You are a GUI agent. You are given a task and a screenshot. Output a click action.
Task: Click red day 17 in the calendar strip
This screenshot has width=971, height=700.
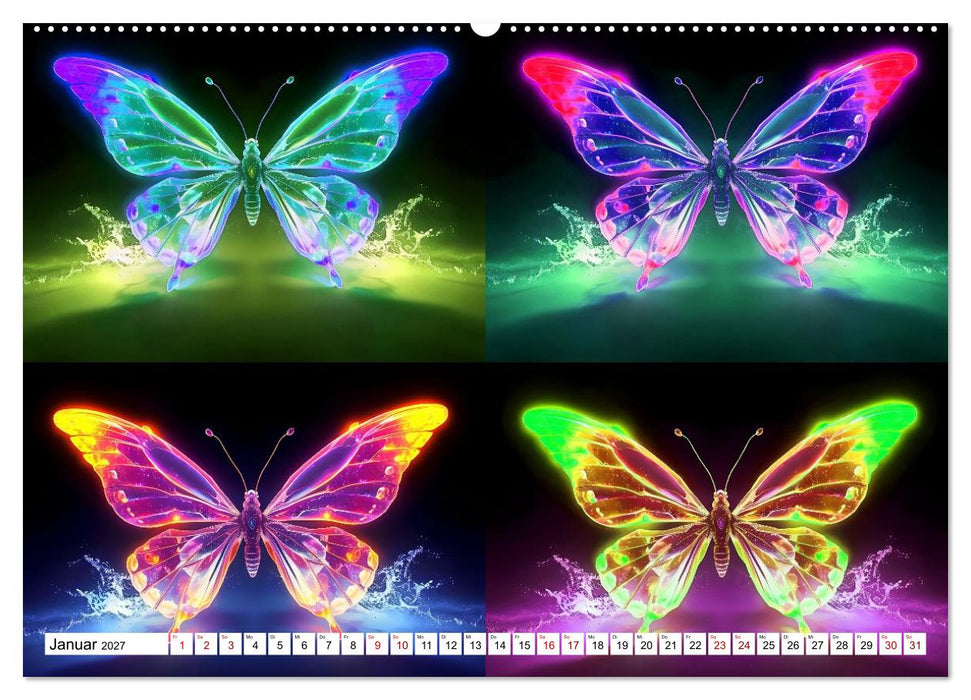click(x=573, y=644)
